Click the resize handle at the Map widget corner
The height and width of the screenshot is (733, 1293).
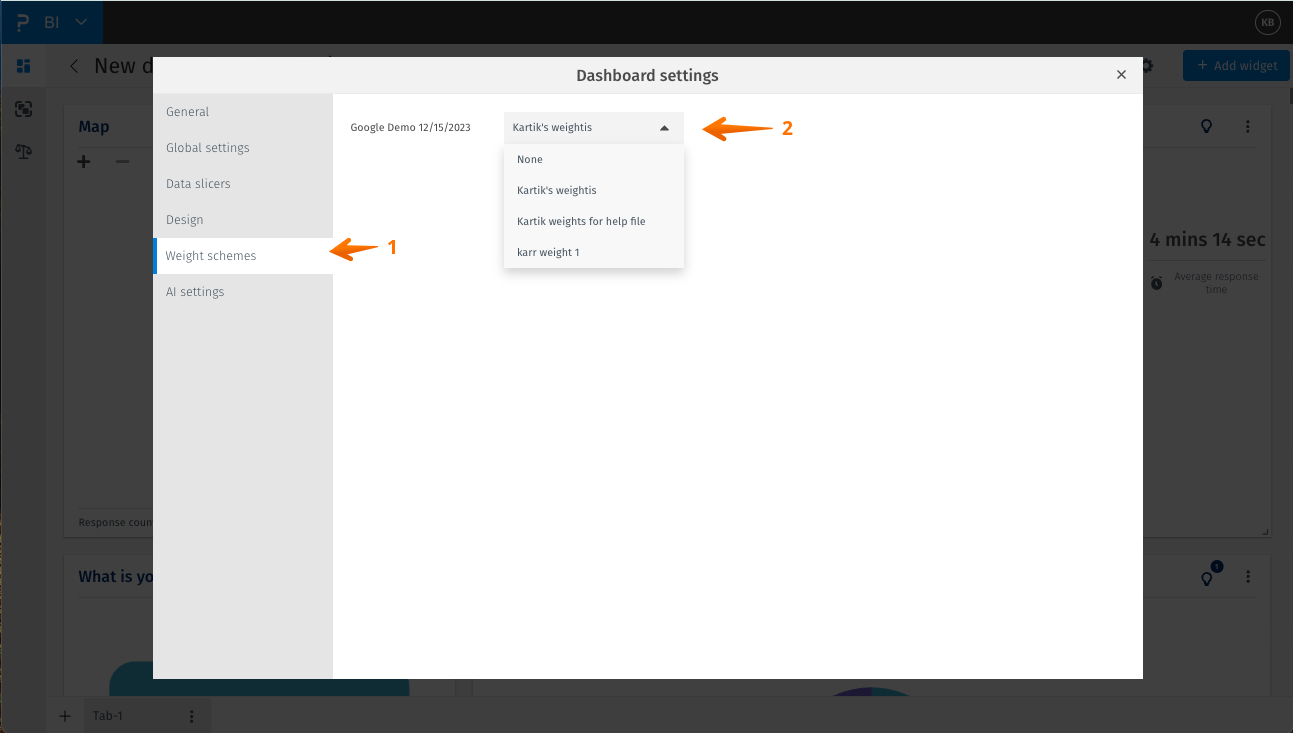pos(1266,532)
